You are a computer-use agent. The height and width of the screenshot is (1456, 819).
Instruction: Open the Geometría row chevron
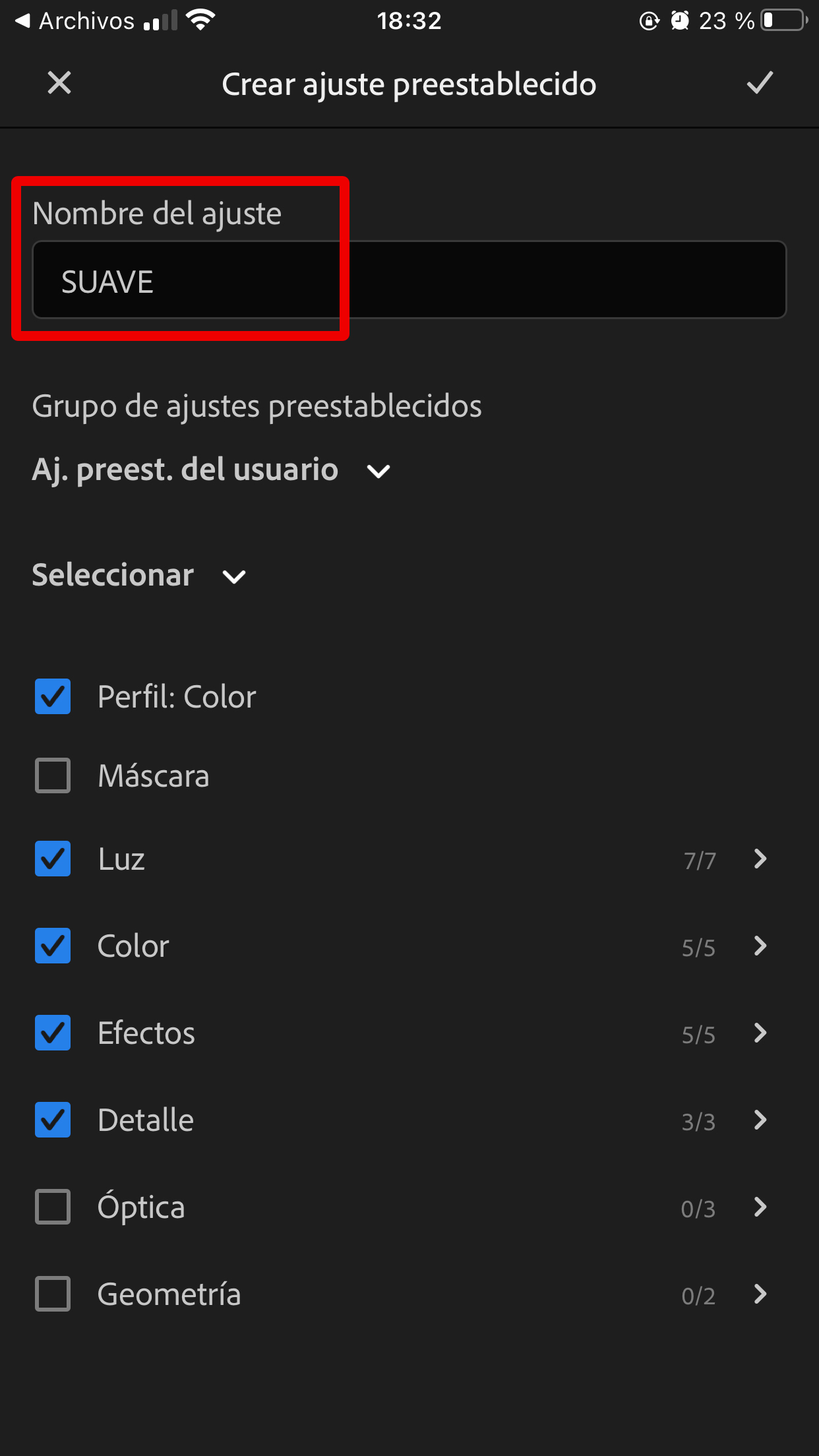(760, 1294)
